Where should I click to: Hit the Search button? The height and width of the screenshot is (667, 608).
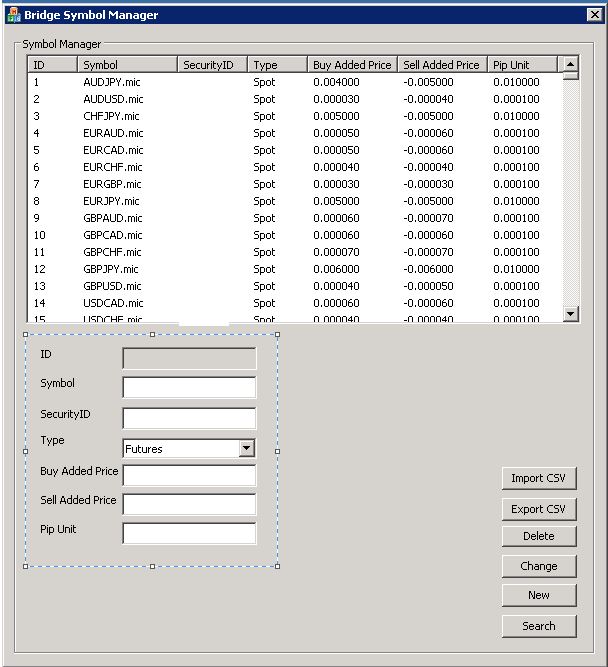[x=538, y=626]
